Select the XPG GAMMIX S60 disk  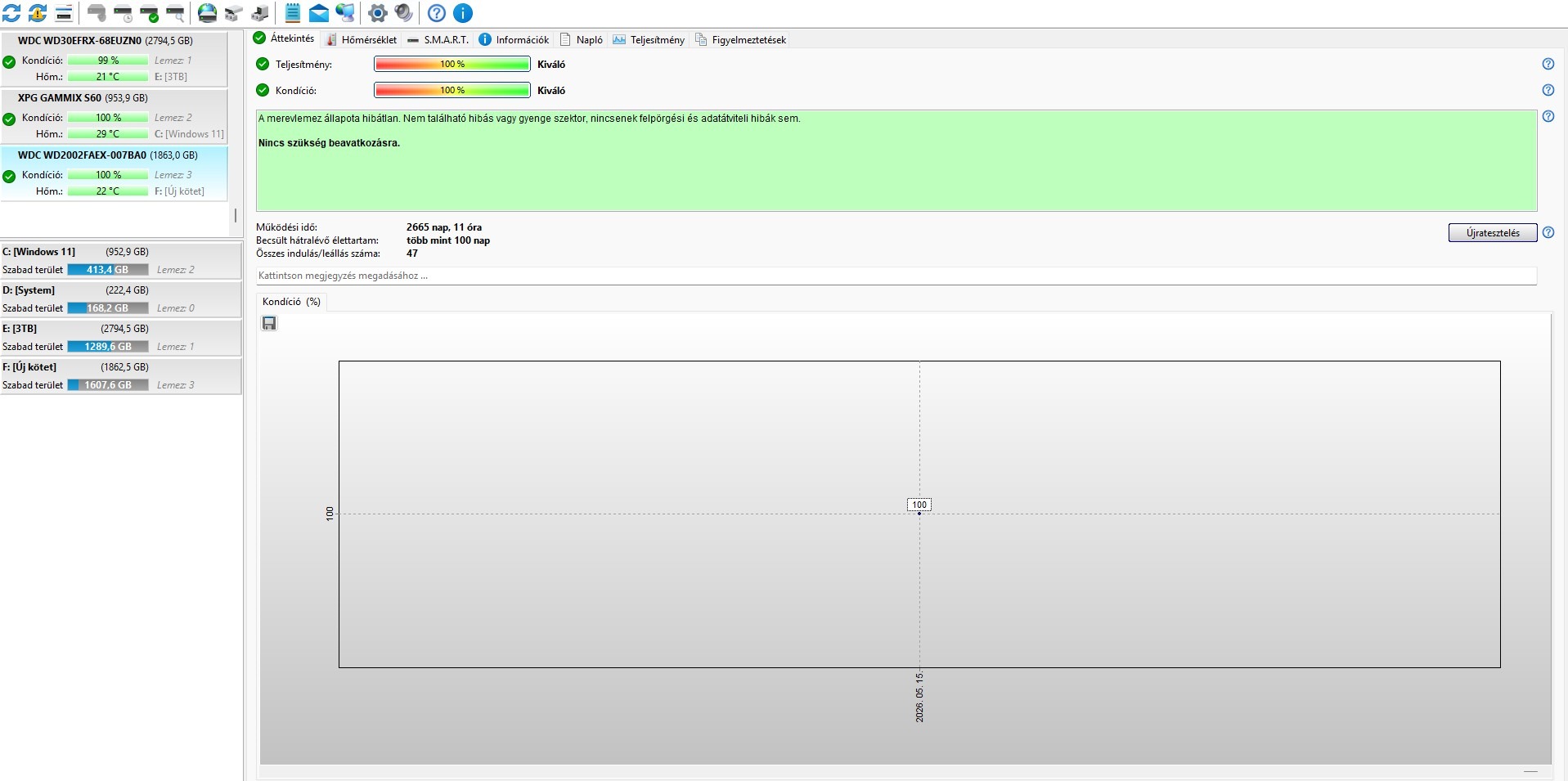pos(114,115)
